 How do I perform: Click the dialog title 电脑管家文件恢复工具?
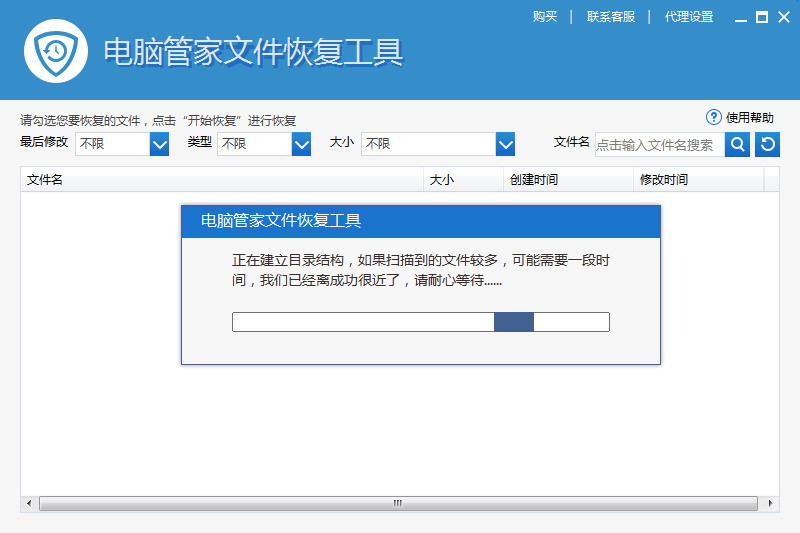[281, 221]
